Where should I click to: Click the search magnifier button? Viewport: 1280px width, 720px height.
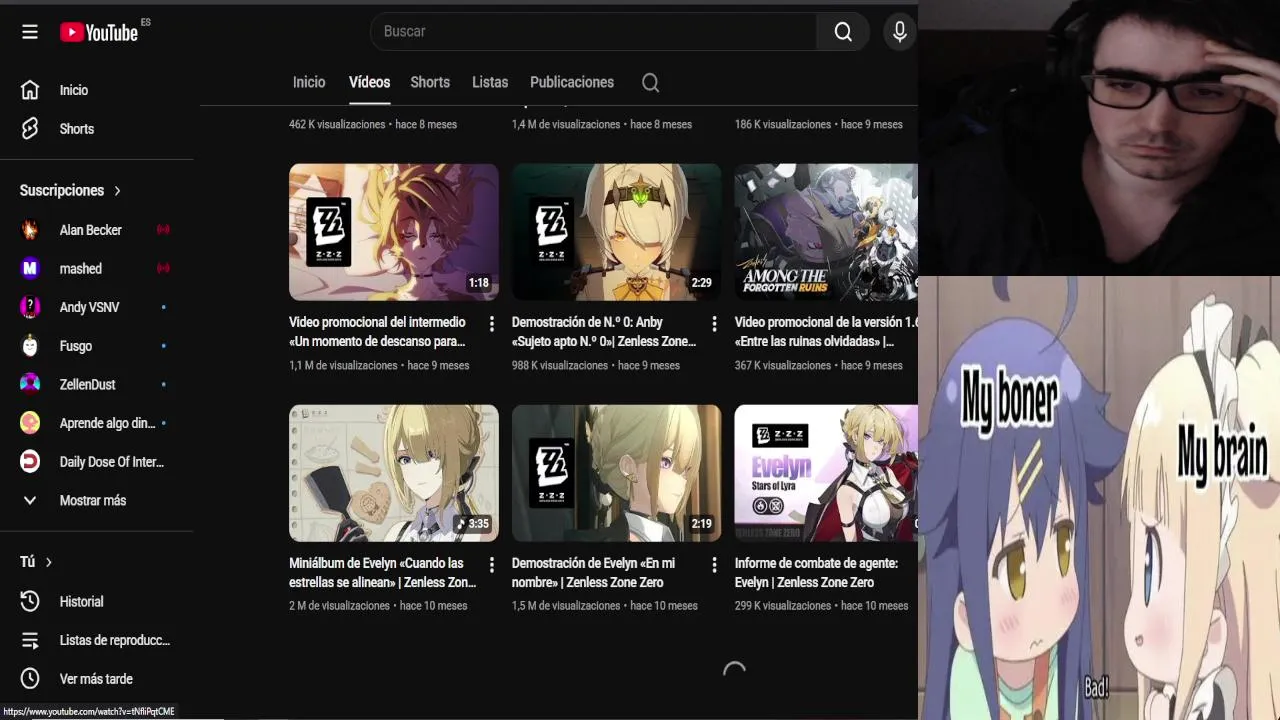coord(843,32)
